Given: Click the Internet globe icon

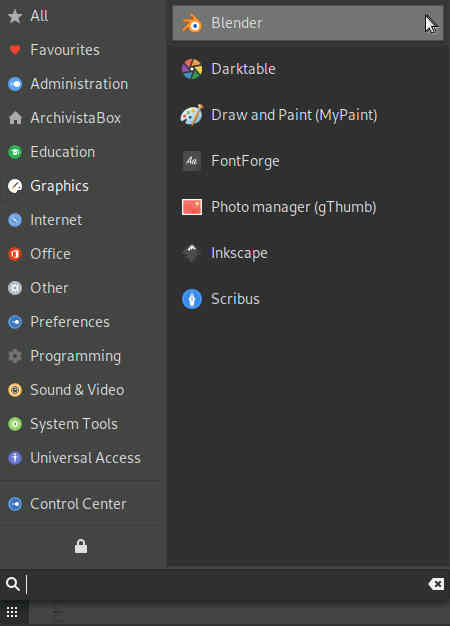Looking at the screenshot, I should point(15,220).
